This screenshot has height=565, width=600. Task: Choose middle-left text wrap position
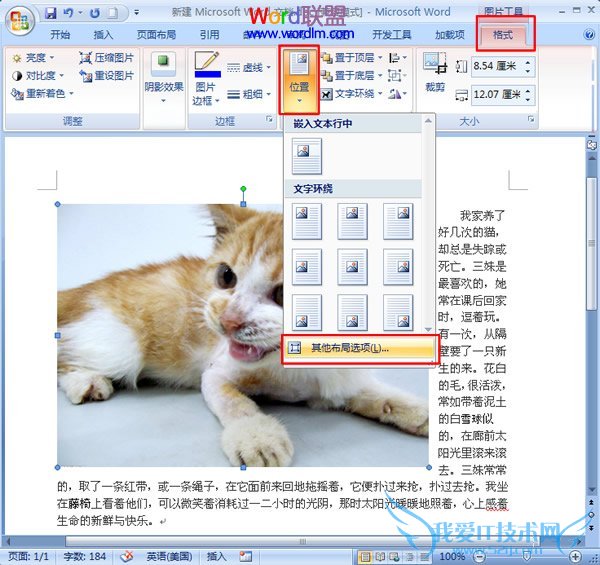coord(307,267)
